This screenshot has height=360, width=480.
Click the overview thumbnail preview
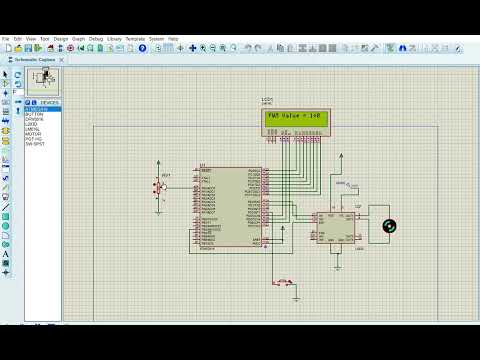tap(43, 82)
